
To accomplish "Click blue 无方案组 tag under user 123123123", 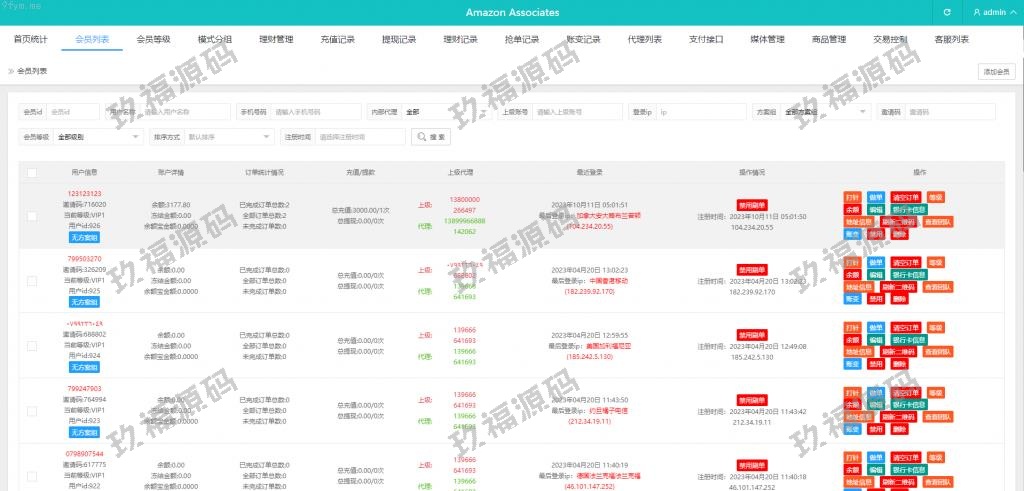I will 86,239.
